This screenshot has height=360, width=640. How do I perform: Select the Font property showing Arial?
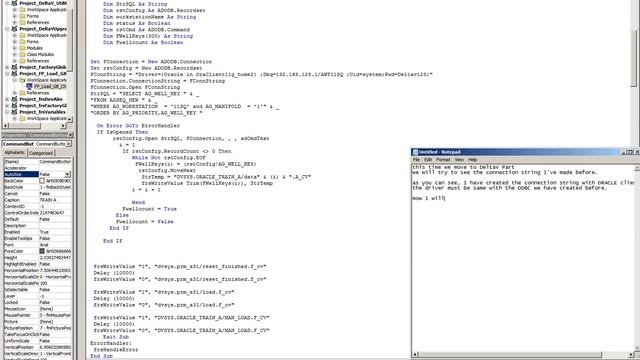tap(38, 245)
